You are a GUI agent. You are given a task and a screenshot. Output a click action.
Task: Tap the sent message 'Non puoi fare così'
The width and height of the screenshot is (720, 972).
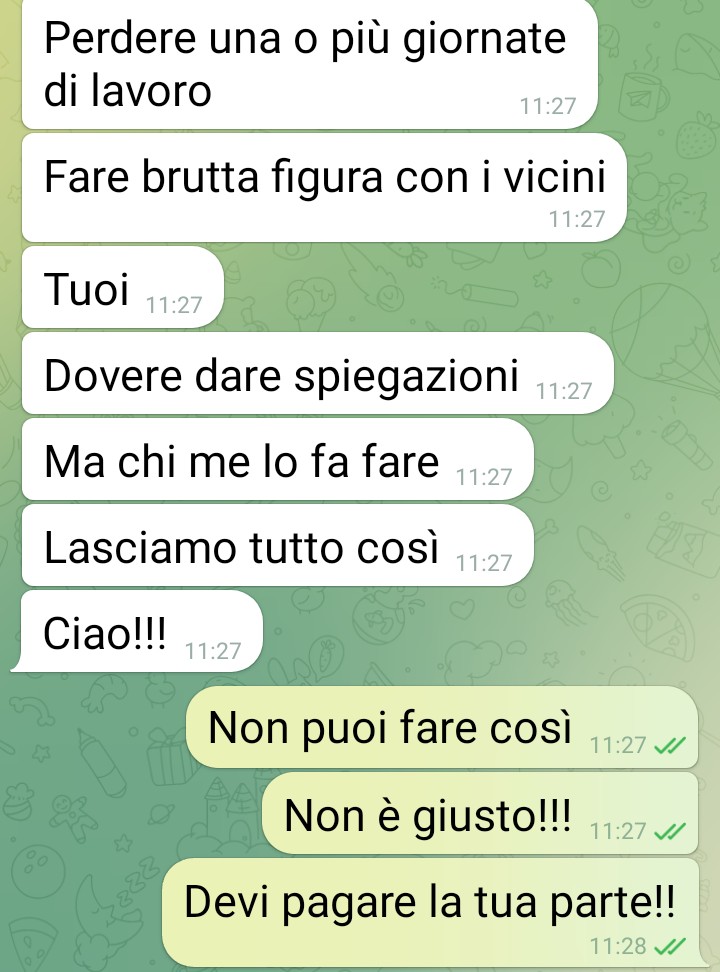(442, 727)
